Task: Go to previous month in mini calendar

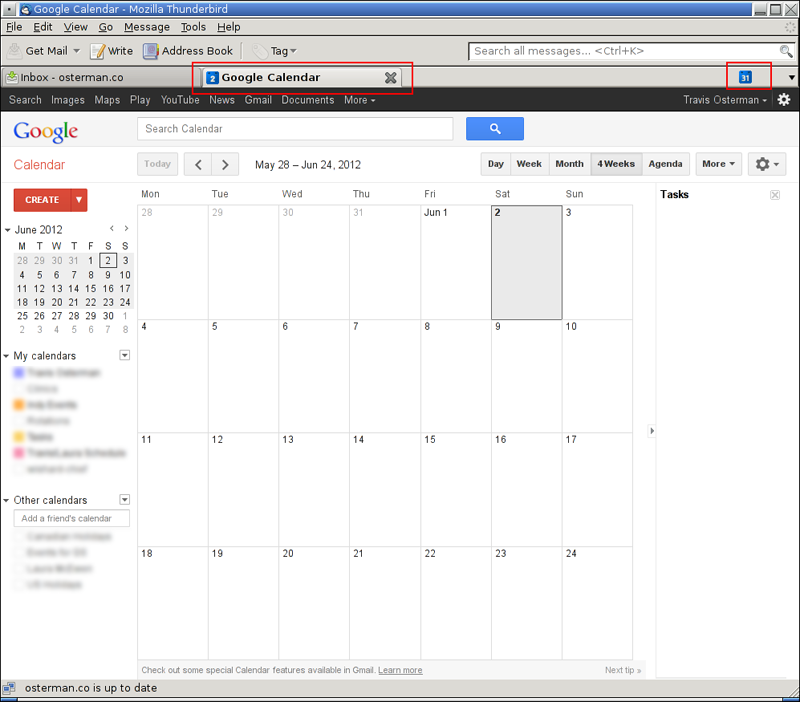Action: (x=112, y=229)
